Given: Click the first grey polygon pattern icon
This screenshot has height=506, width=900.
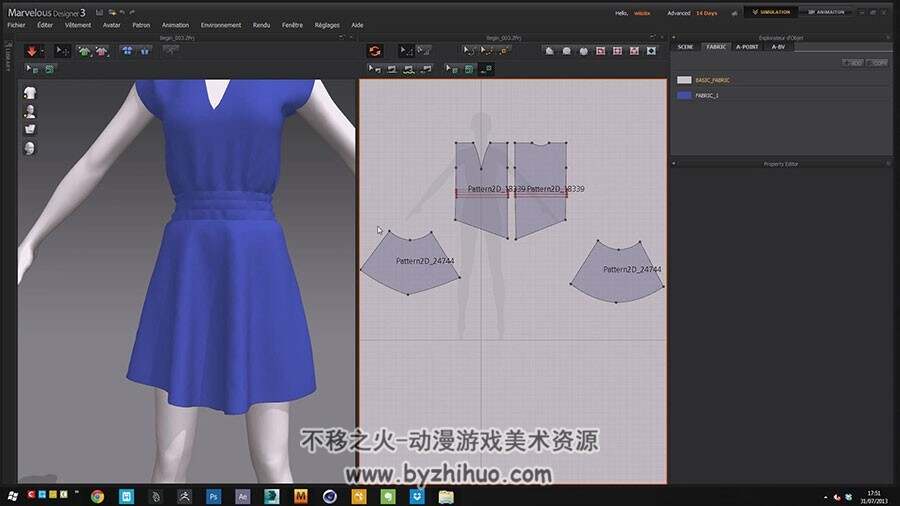Looking at the screenshot, I should 549,51.
